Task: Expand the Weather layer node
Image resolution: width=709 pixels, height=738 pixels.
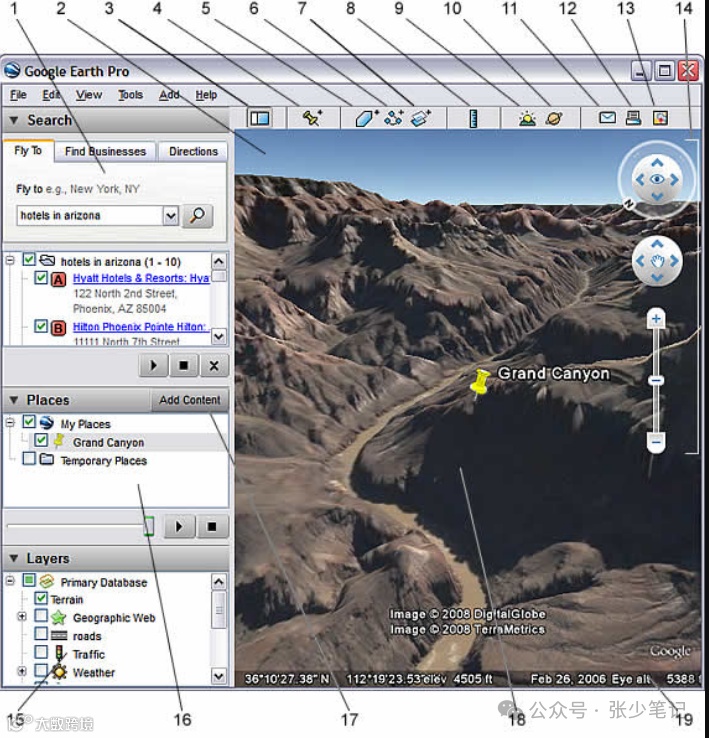Action: coord(22,671)
